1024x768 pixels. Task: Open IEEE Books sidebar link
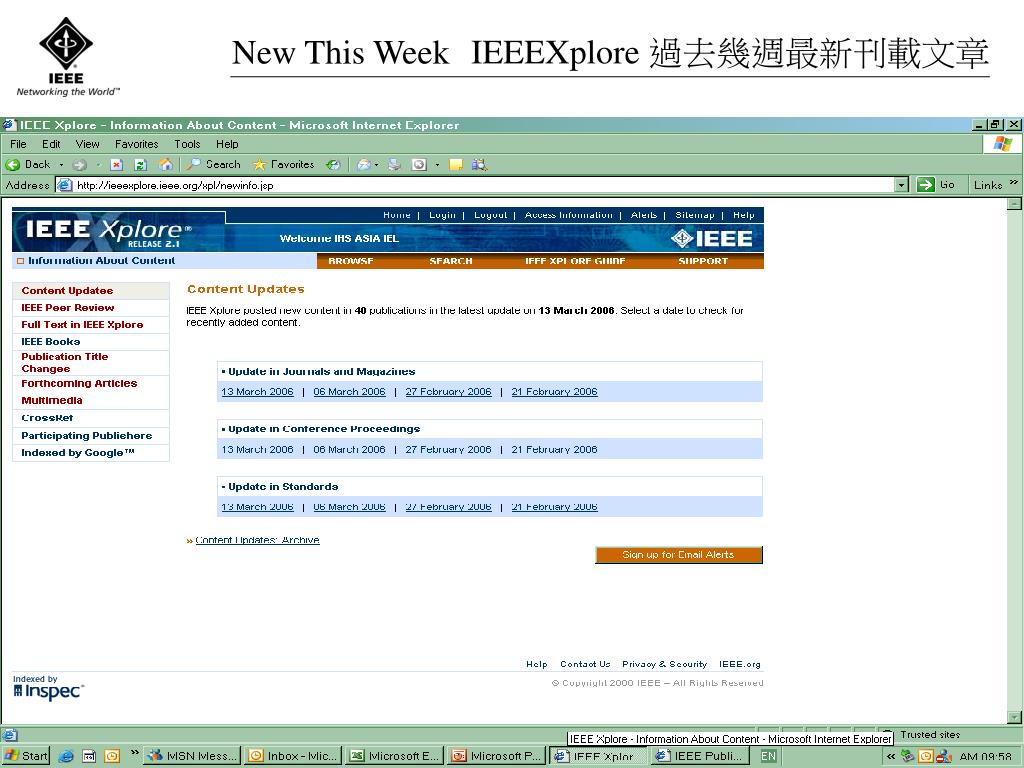coord(51,342)
